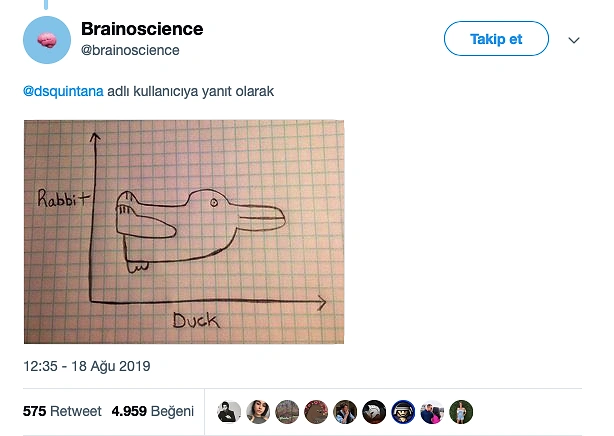This screenshot has width=614, height=436.
Task: Select the fifth liker avatar, a seated man
Action: (345, 412)
